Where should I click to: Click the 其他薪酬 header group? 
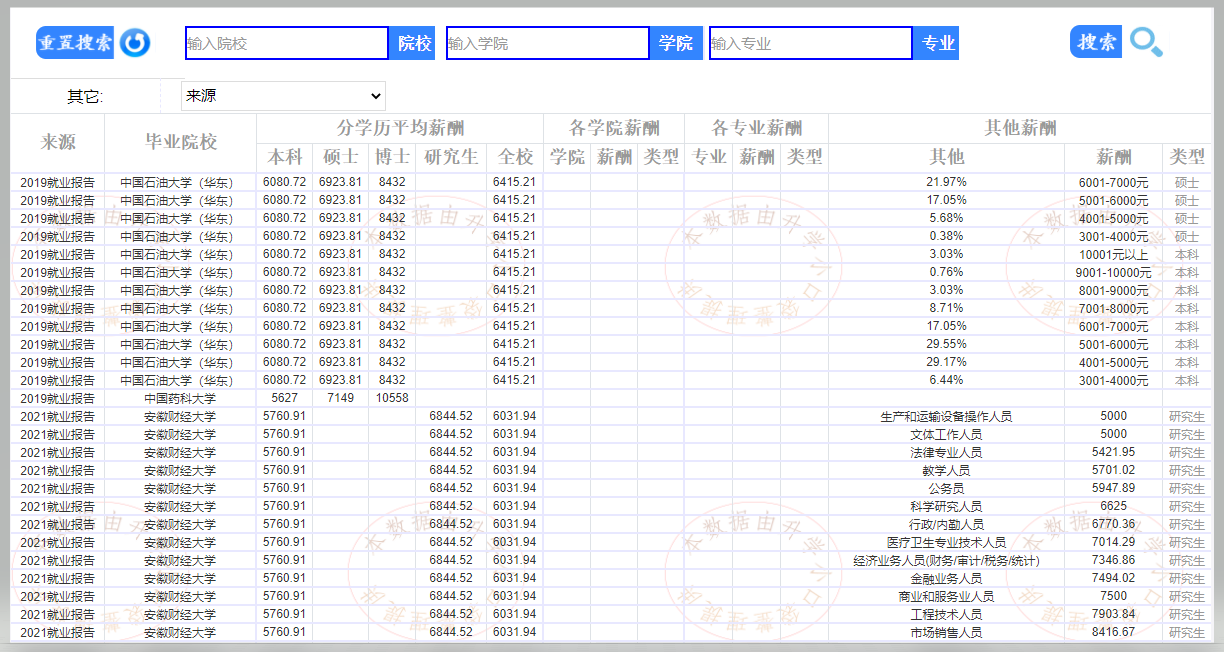[1020, 128]
